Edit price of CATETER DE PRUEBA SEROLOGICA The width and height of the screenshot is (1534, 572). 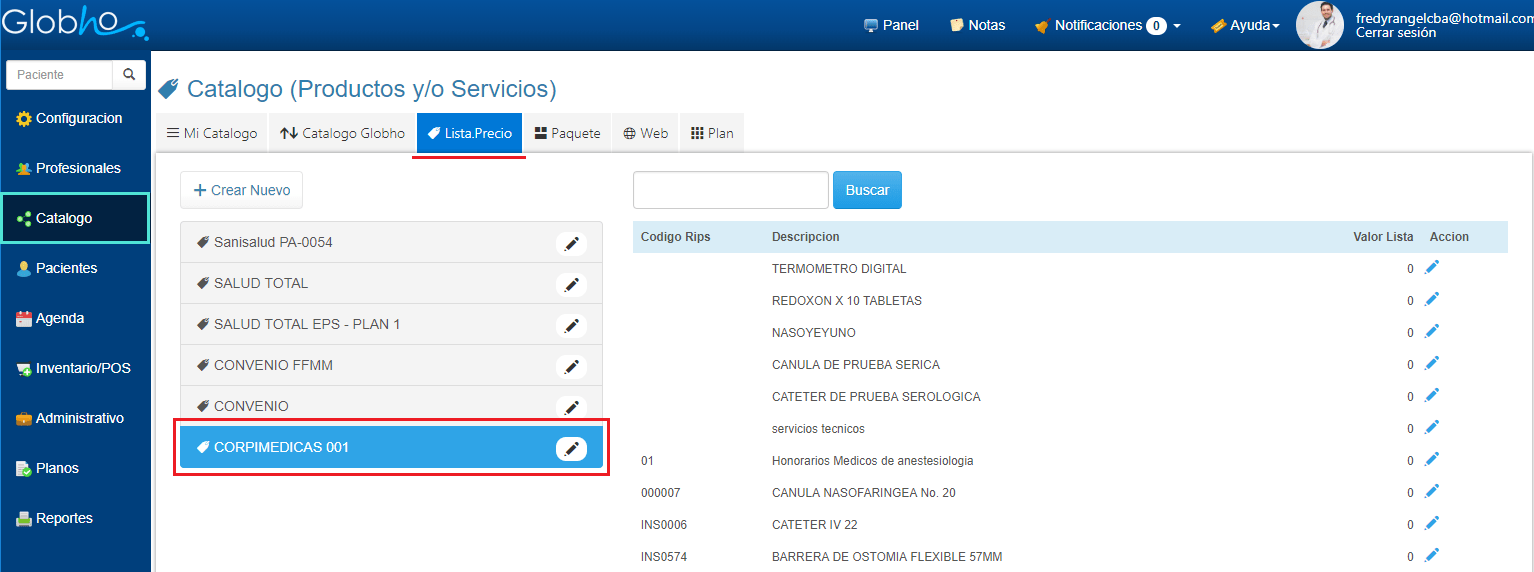coord(1432,396)
